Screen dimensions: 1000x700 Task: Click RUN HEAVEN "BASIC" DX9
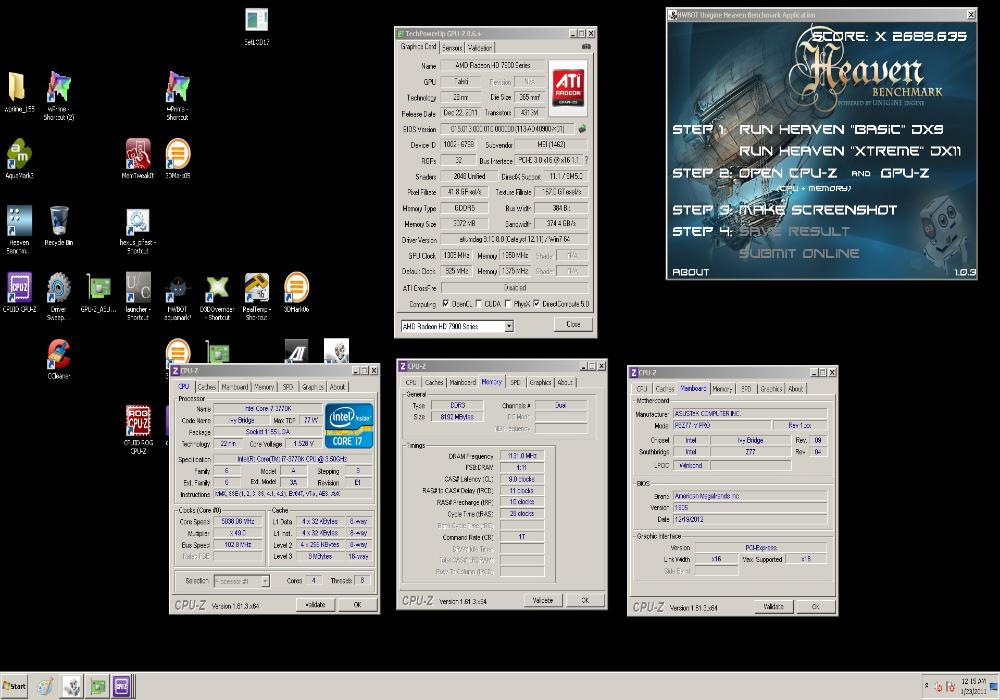pos(841,129)
